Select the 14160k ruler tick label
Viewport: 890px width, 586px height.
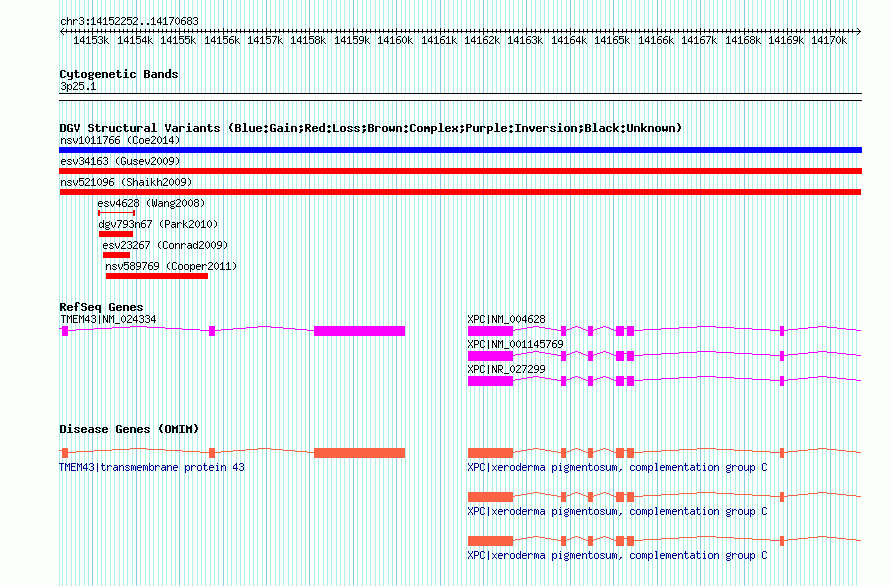(x=394, y=40)
